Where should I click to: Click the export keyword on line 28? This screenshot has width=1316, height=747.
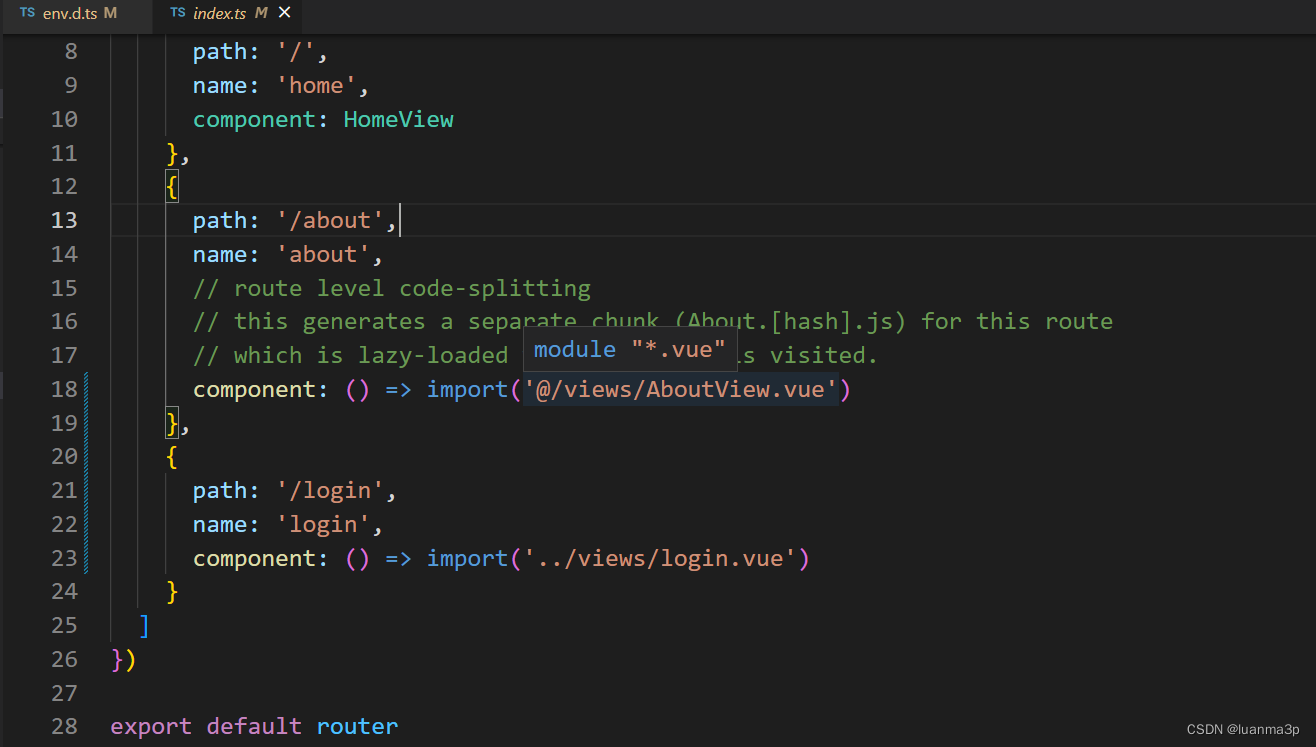point(151,726)
